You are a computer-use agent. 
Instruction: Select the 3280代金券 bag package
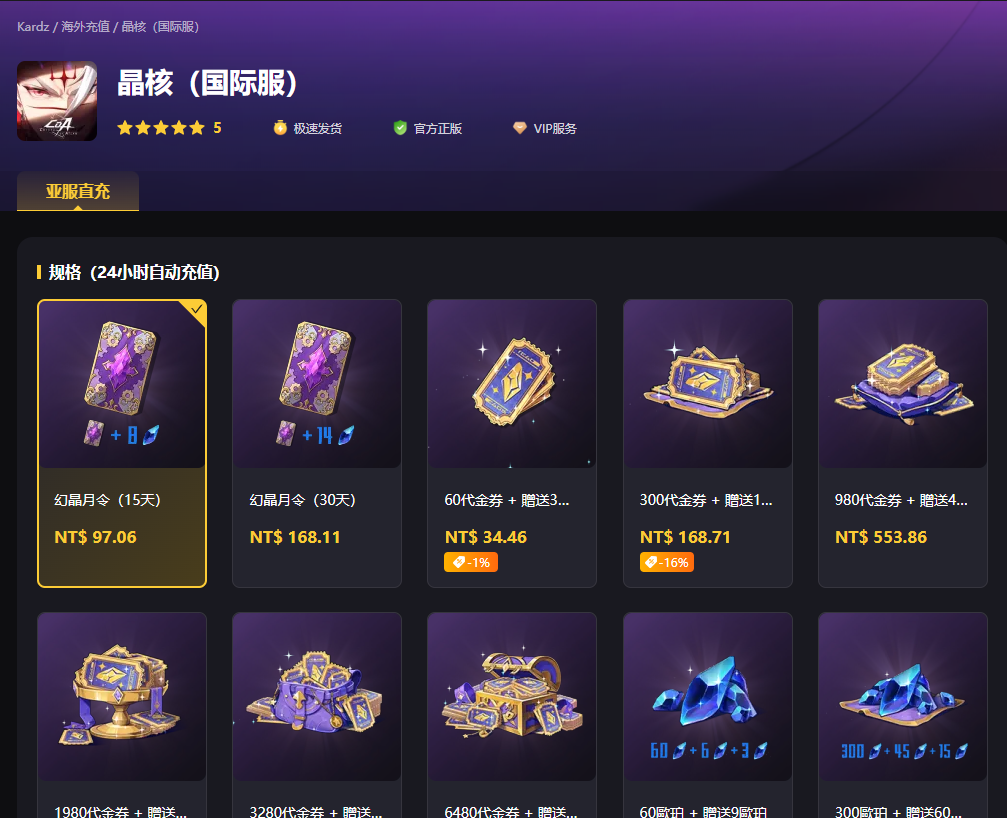pyautogui.click(x=317, y=715)
